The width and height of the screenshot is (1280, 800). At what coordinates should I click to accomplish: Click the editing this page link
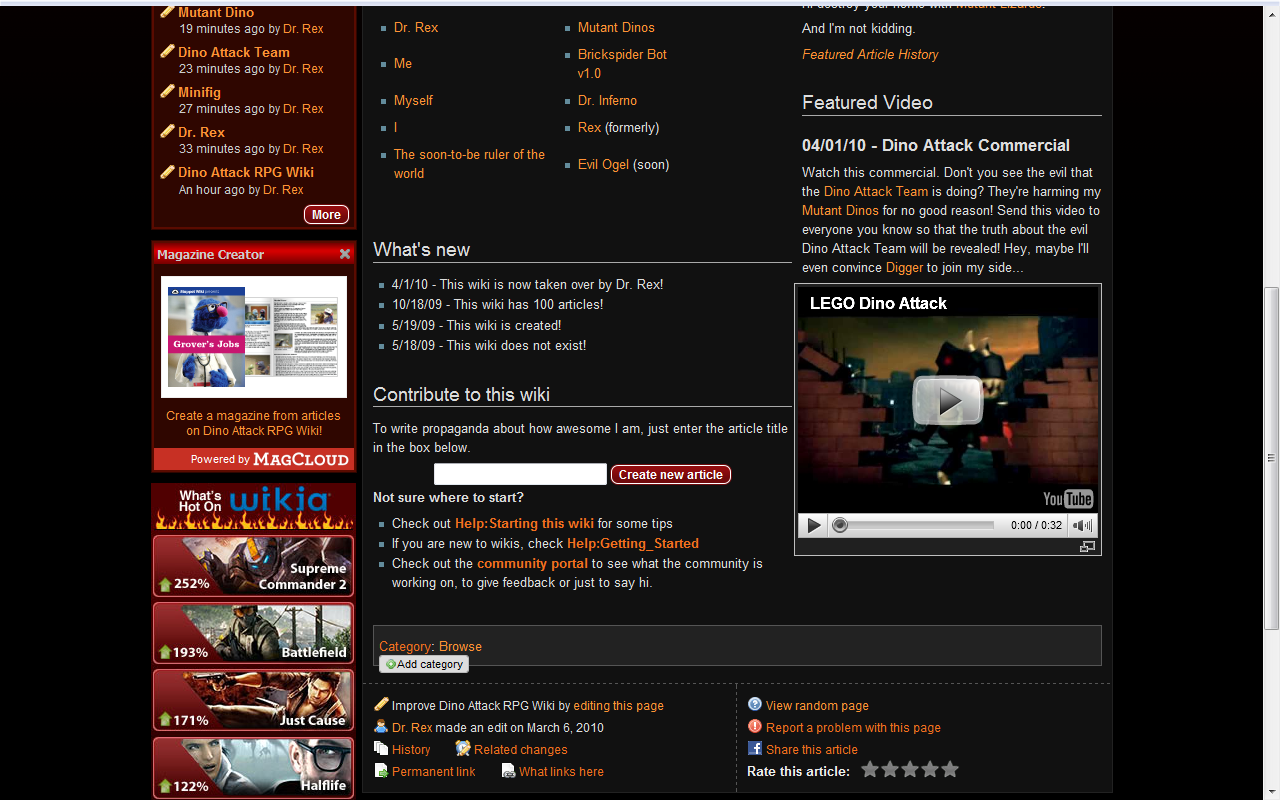point(618,705)
